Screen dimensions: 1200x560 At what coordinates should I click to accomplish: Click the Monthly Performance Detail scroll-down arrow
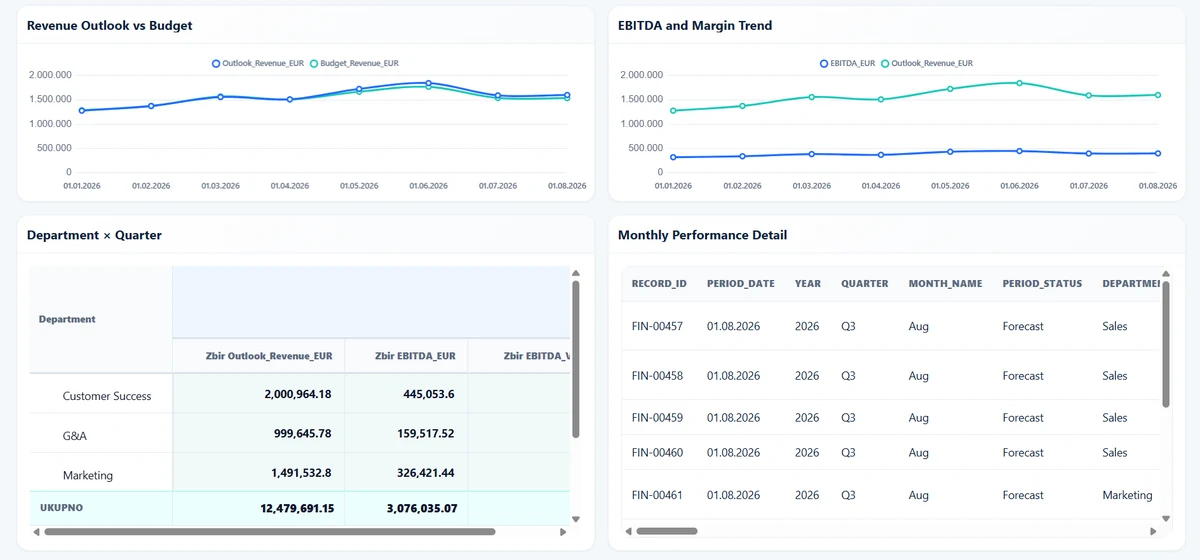point(1166,519)
